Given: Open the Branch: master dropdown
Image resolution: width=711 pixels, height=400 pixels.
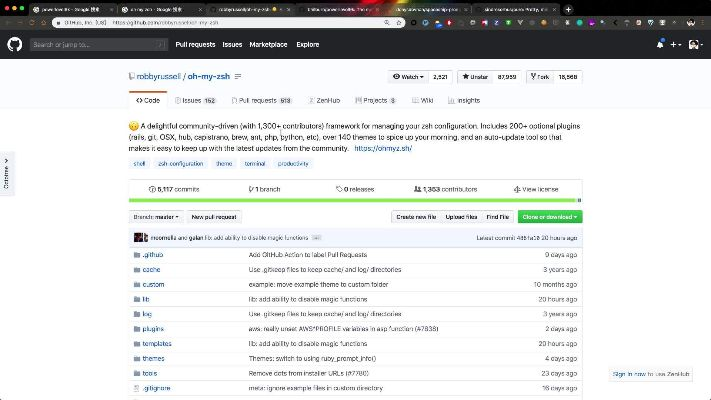Looking at the screenshot, I should click(156, 216).
